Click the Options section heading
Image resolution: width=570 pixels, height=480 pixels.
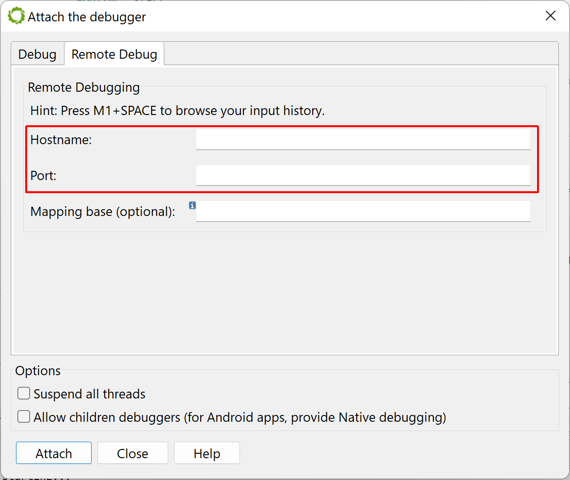pyautogui.click(x=38, y=371)
